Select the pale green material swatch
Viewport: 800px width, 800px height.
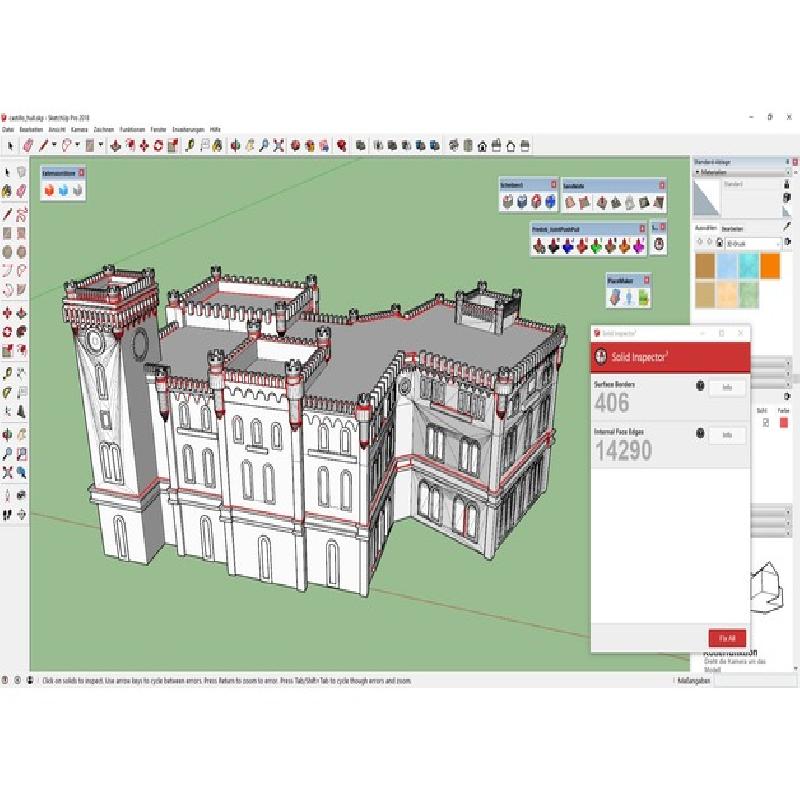(748, 294)
